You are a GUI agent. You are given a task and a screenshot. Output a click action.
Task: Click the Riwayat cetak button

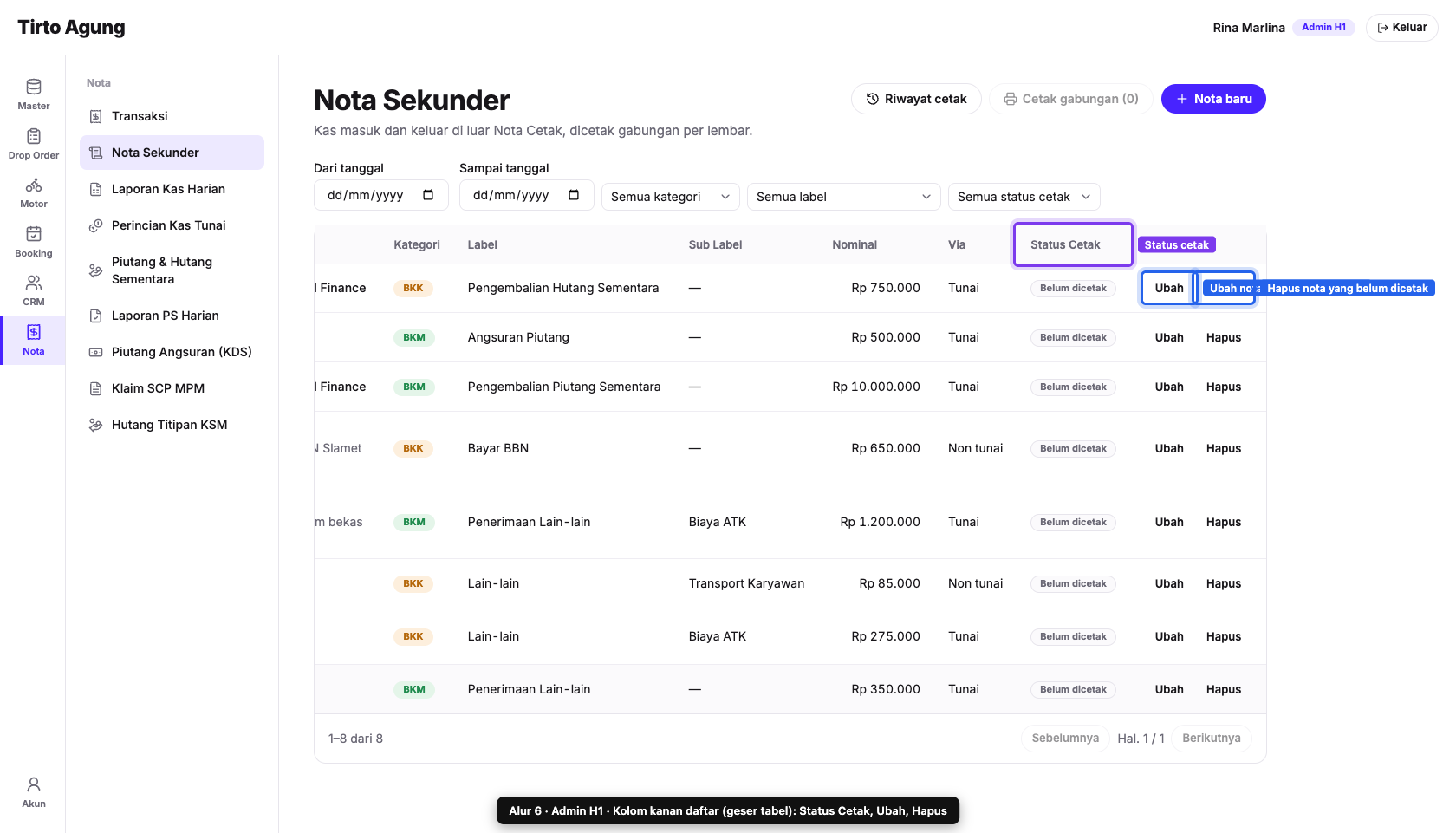(x=916, y=99)
